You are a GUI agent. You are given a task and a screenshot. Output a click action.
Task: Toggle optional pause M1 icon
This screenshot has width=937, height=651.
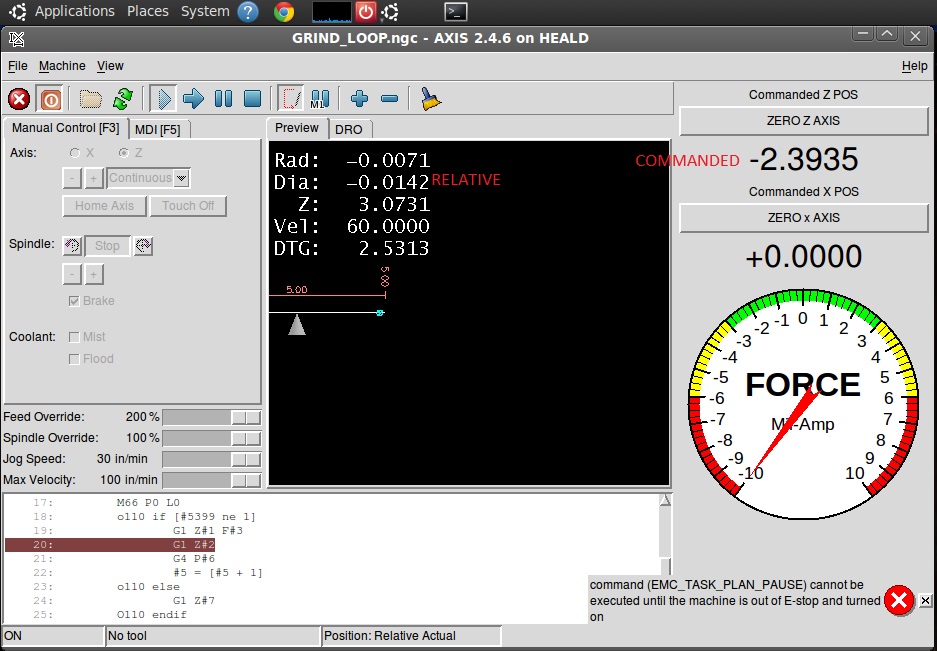pos(320,99)
